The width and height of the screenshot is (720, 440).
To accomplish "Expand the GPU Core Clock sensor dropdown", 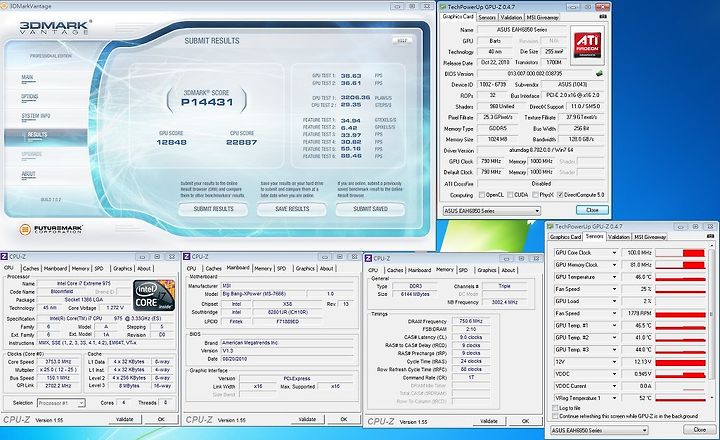I will point(614,253).
